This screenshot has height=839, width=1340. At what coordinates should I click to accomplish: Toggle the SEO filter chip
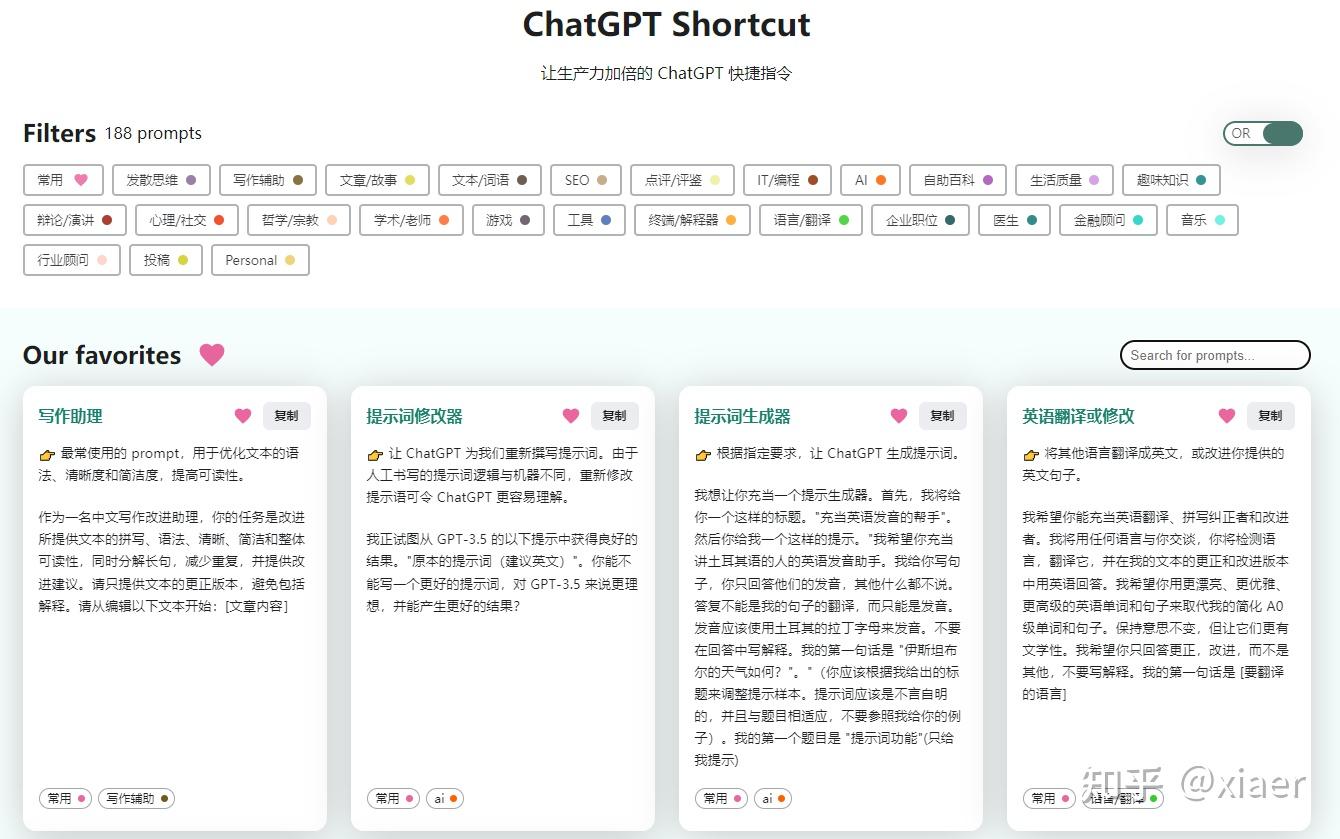(x=585, y=180)
